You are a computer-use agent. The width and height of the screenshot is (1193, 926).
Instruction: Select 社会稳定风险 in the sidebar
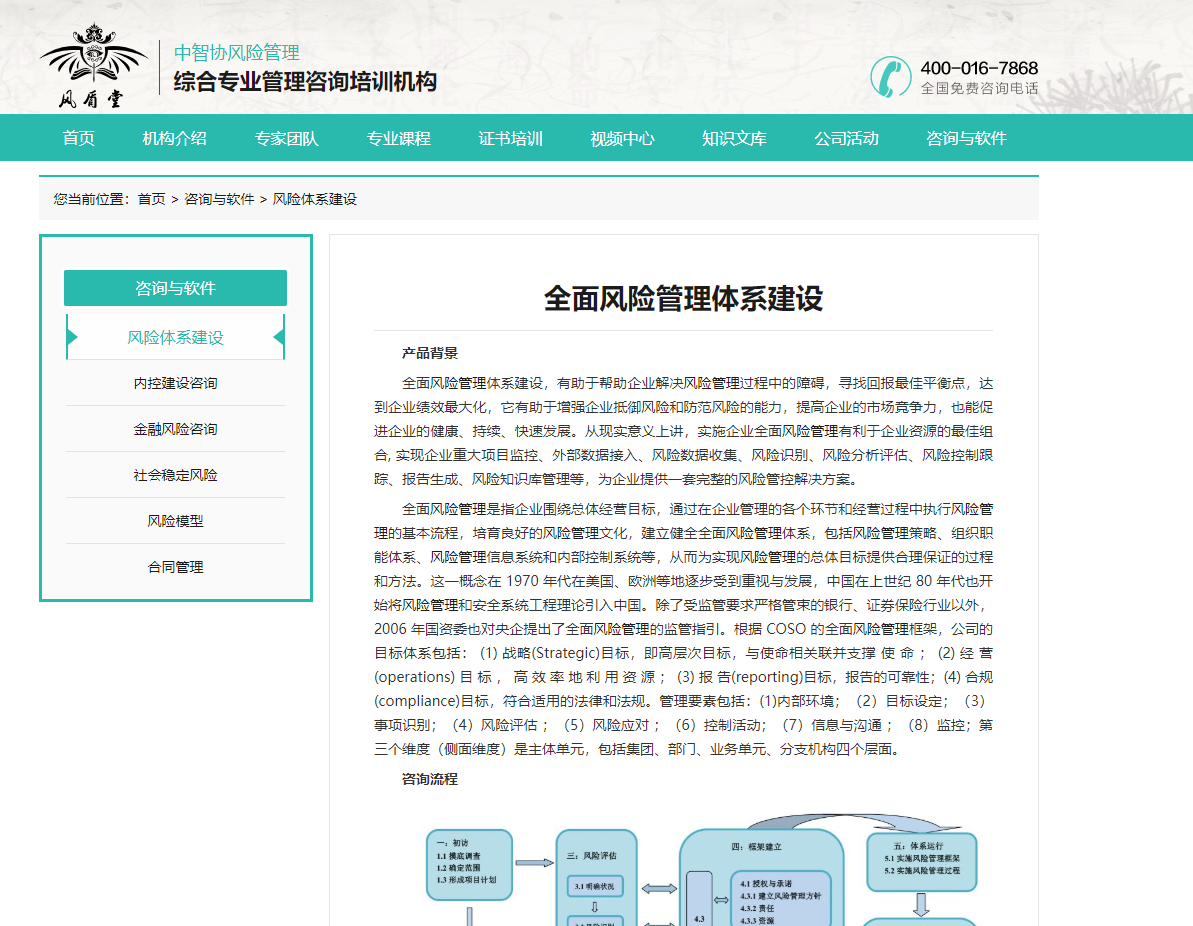point(175,475)
